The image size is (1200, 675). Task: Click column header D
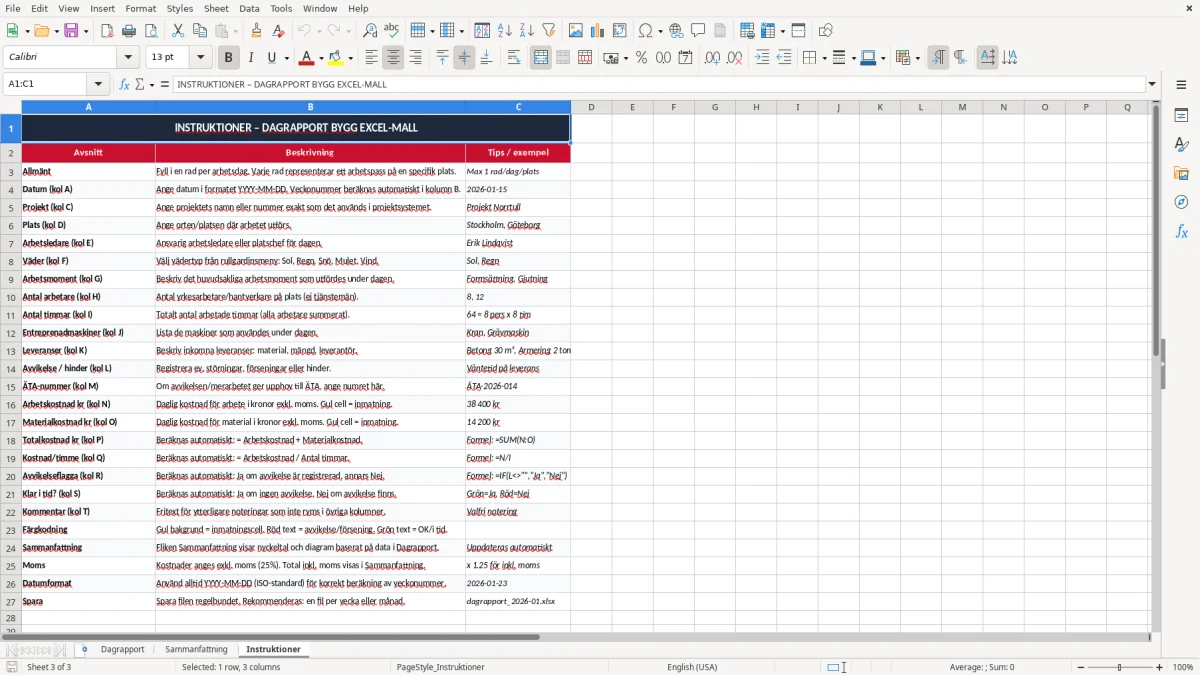pyautogui.click(x=591, y=107)
